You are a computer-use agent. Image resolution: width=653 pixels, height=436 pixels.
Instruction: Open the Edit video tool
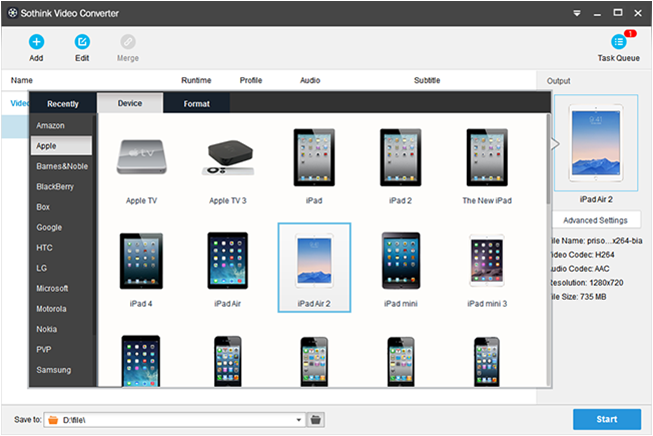82,42
